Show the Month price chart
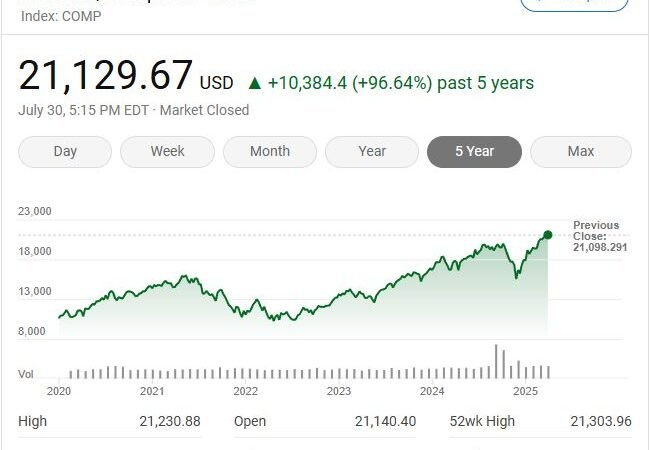The height and width of the screenshot is (450, 651). tap(270, 152)
